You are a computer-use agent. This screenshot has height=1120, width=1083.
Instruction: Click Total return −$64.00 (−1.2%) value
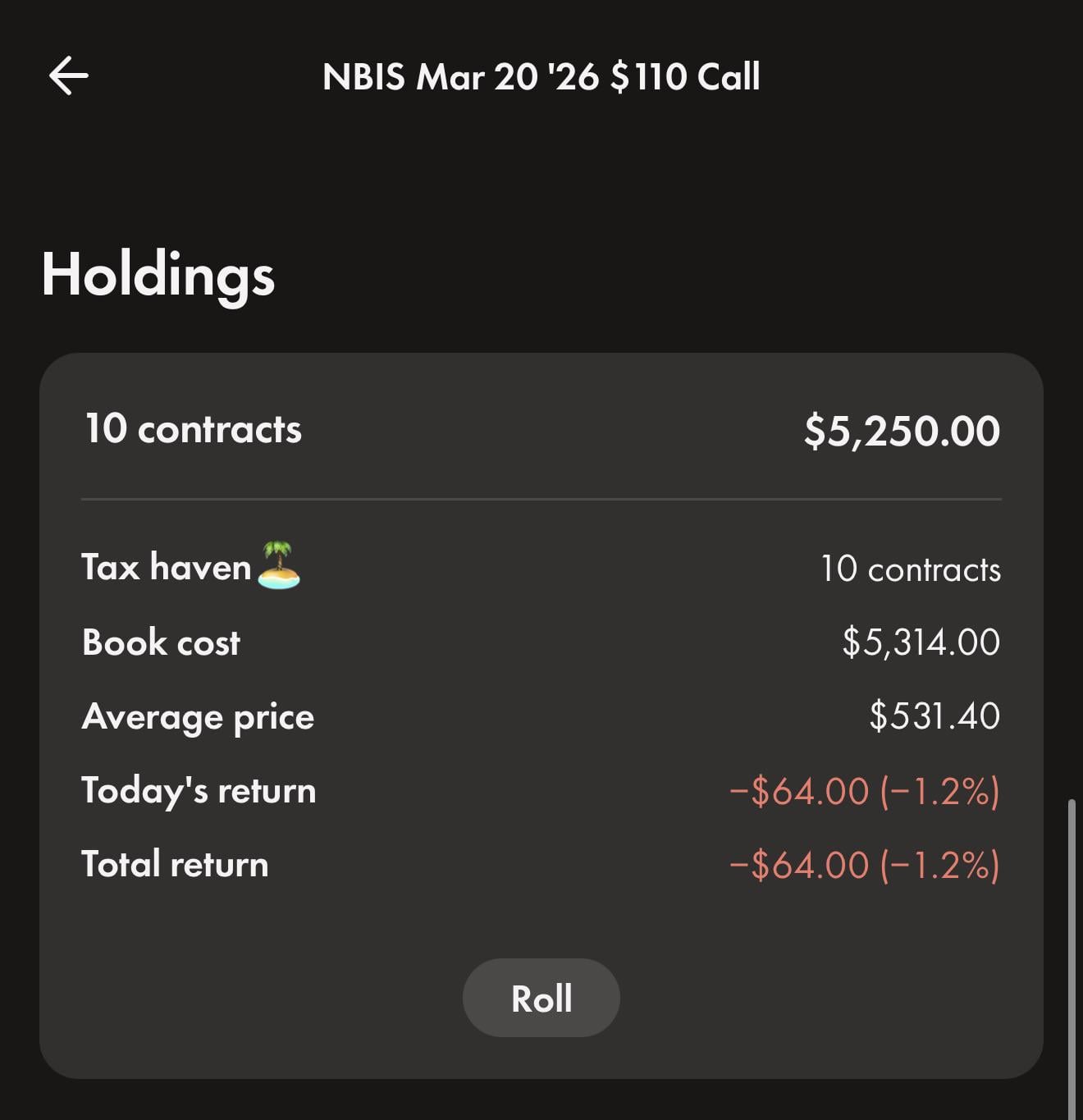coord(864,865)
